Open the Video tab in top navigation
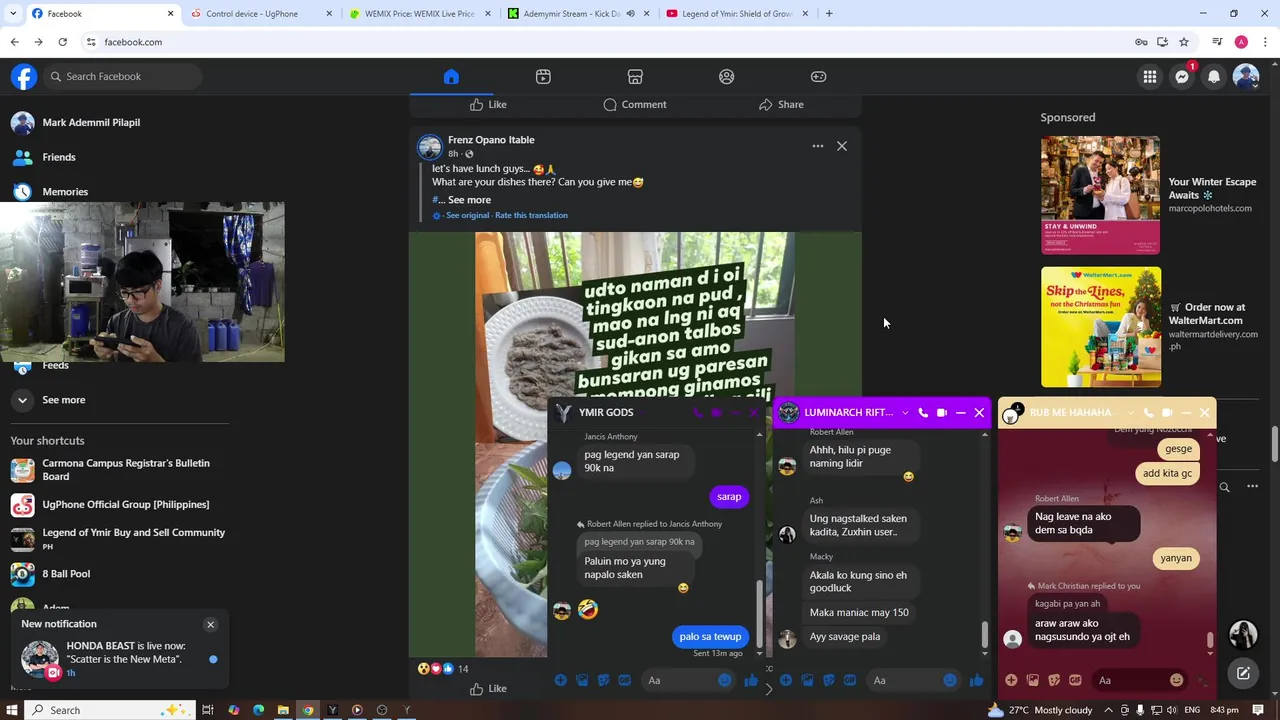This screenshot has width=1280, height=720. [543, 77]
